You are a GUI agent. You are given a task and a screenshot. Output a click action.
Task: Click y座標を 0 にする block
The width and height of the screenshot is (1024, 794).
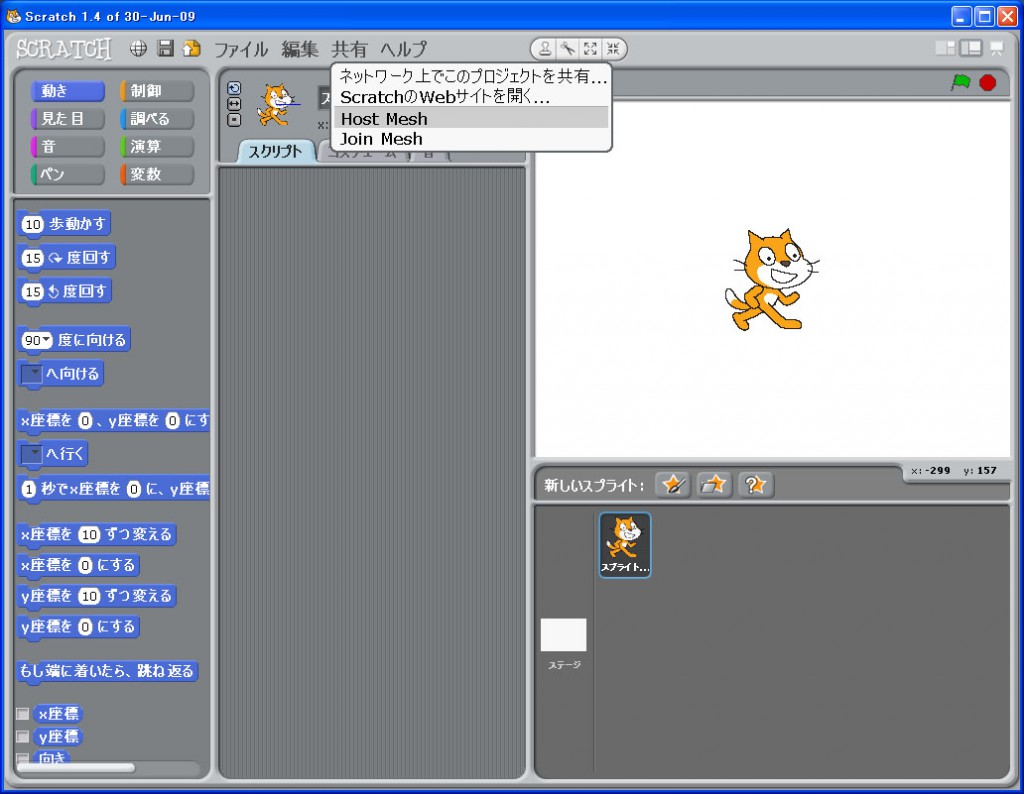[78, 627]
